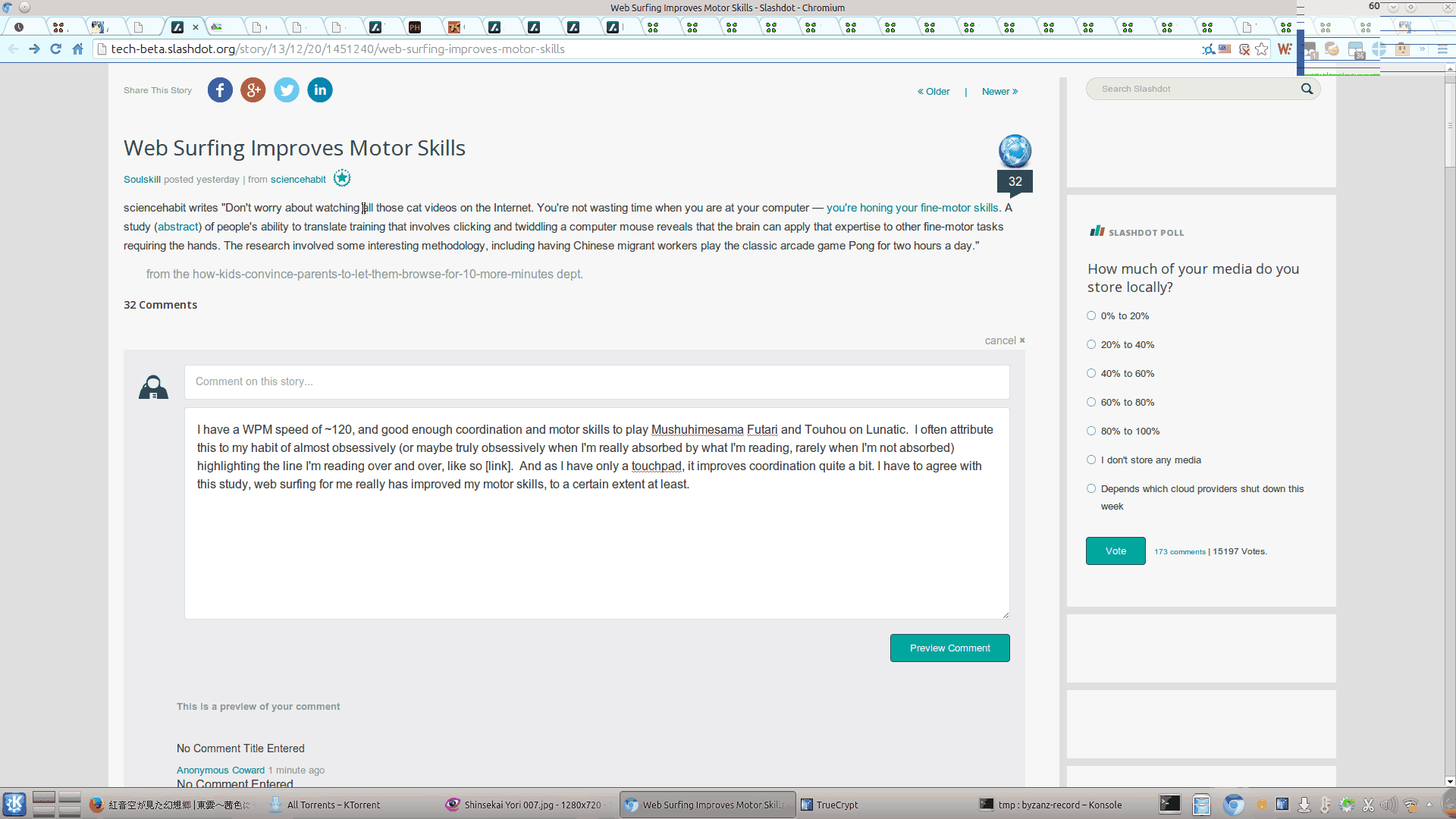
Task: Click the US flag extension icon in address bar
Action: (1225, 49)
